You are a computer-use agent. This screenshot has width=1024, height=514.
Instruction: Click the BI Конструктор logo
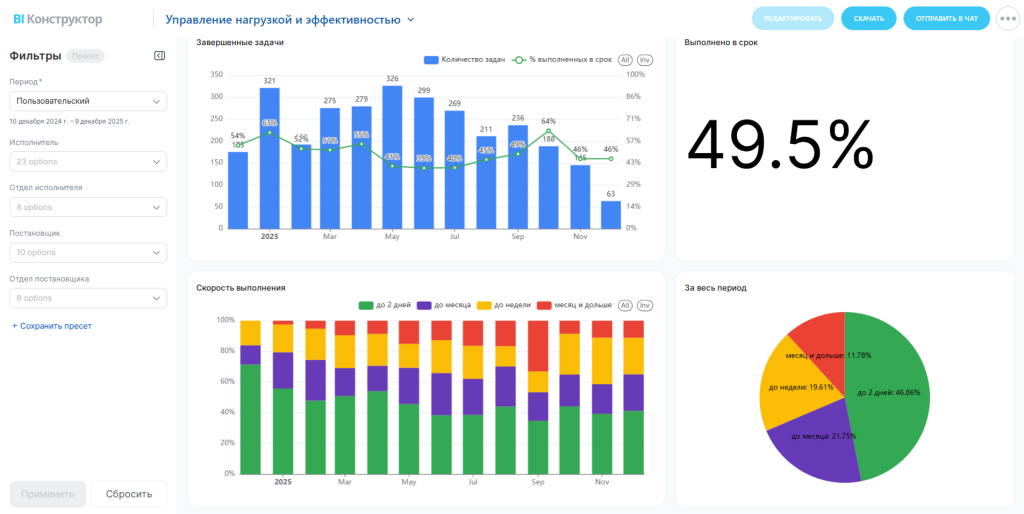click(x=57, y=20)
